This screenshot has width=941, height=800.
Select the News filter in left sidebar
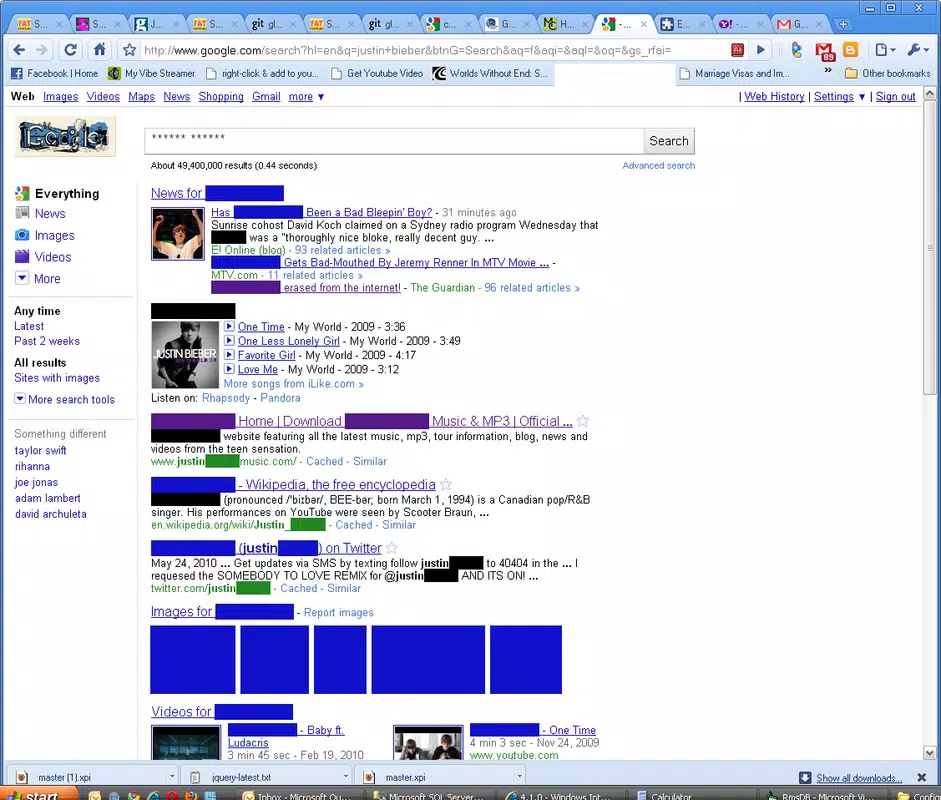click(x=50, y=214)
